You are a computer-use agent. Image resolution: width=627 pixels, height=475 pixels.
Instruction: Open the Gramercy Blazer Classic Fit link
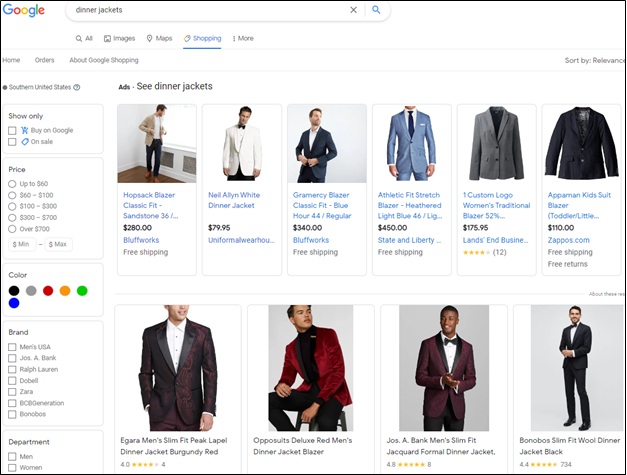point(322,206)
